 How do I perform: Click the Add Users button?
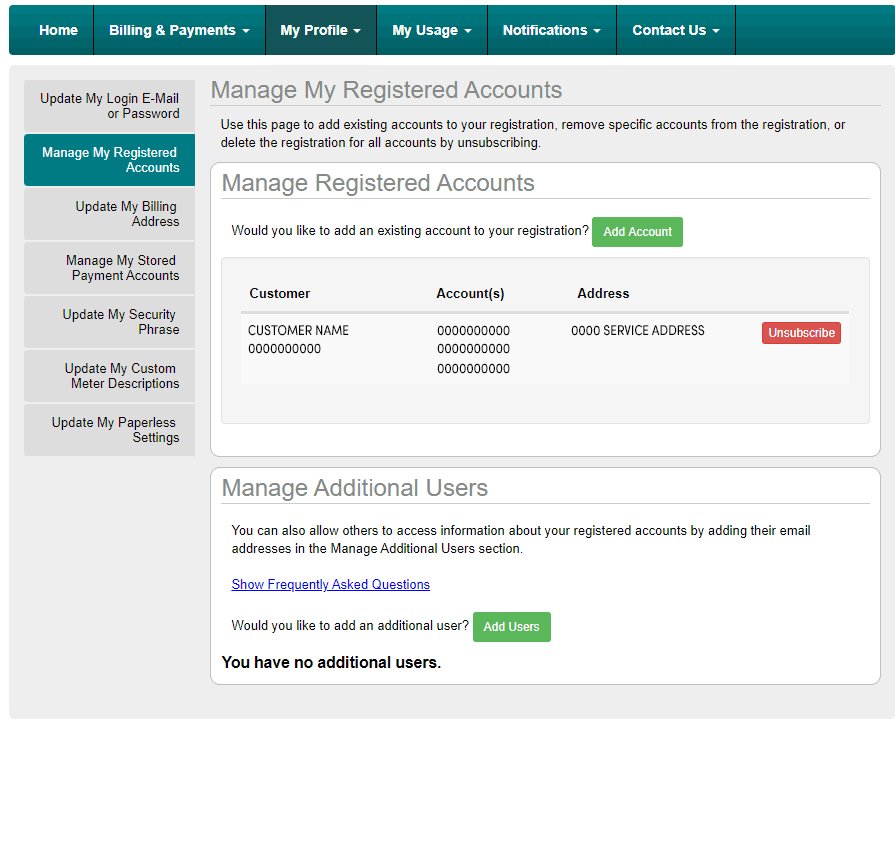click(511, 627)
